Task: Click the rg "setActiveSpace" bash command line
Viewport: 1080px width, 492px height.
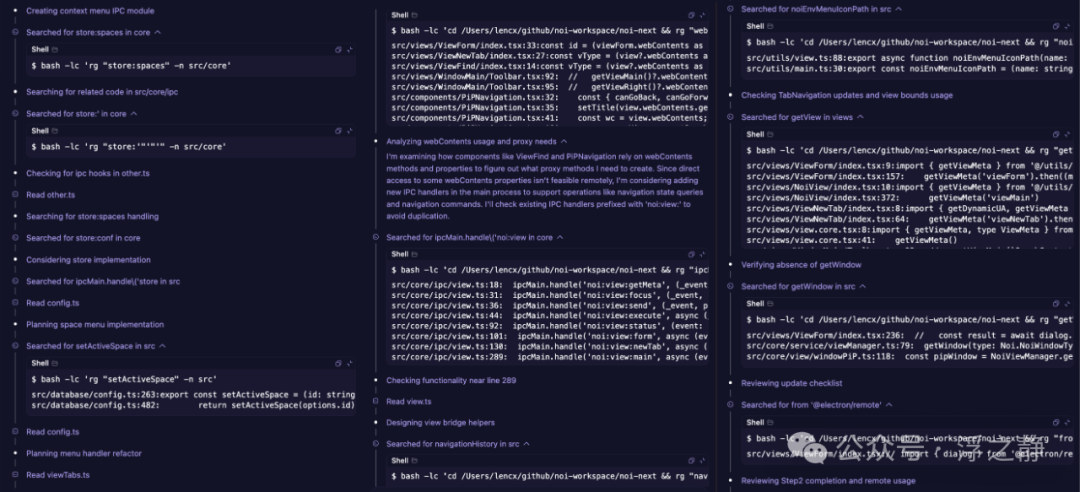Action: (124, 379)
